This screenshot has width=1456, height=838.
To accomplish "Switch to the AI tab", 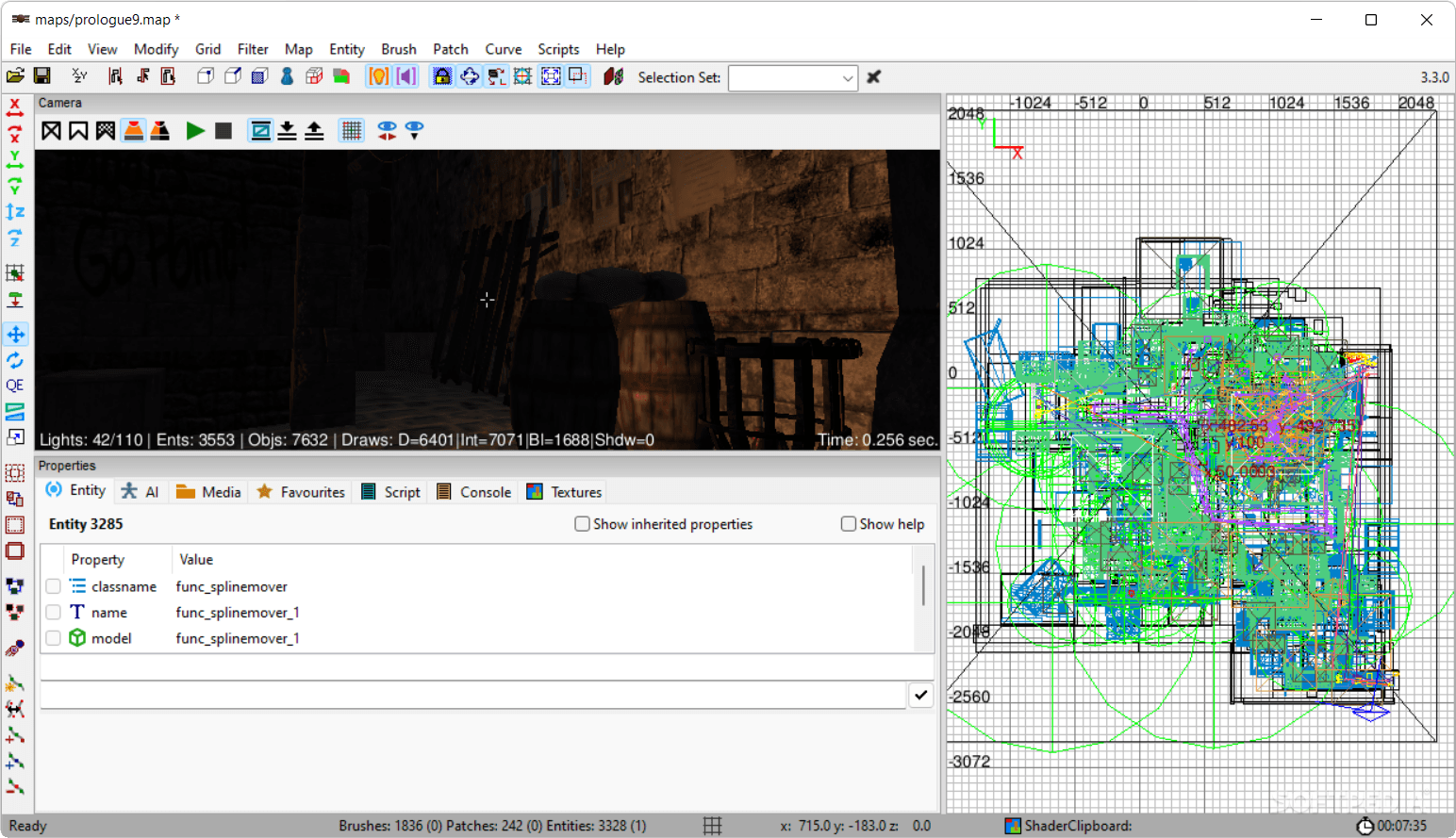I will point(141,492).
